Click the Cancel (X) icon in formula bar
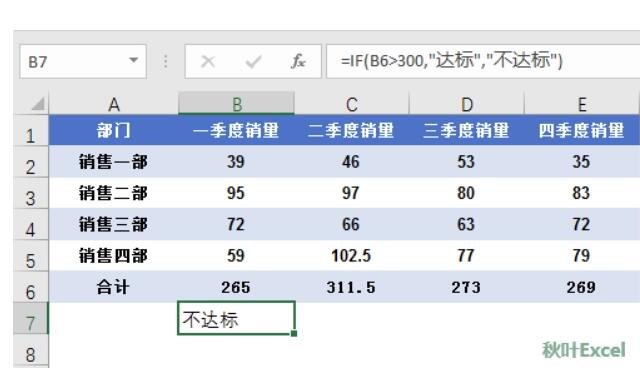 208,62
